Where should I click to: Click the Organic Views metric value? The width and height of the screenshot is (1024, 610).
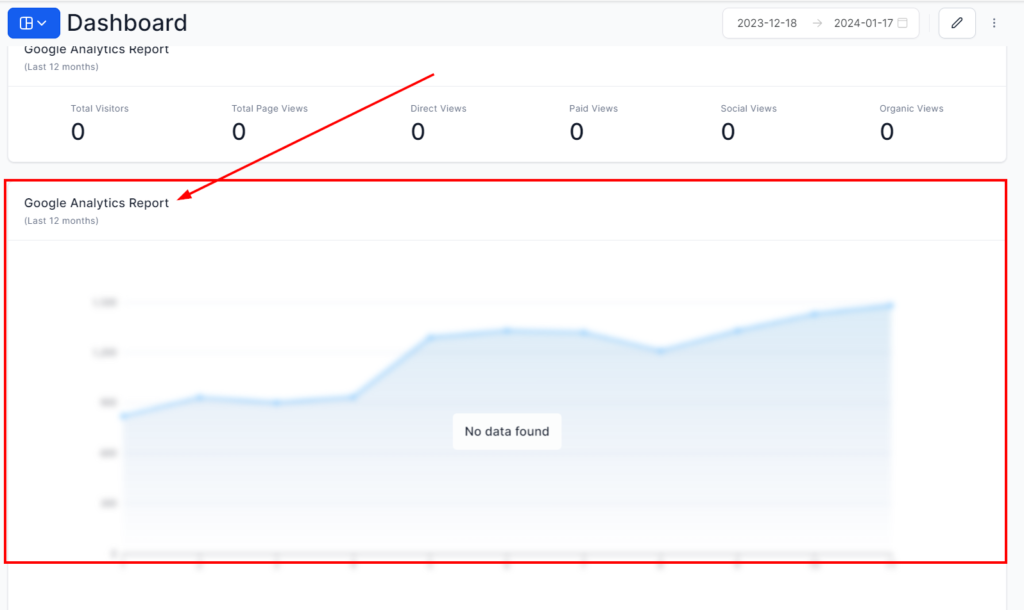click(886, 132)
